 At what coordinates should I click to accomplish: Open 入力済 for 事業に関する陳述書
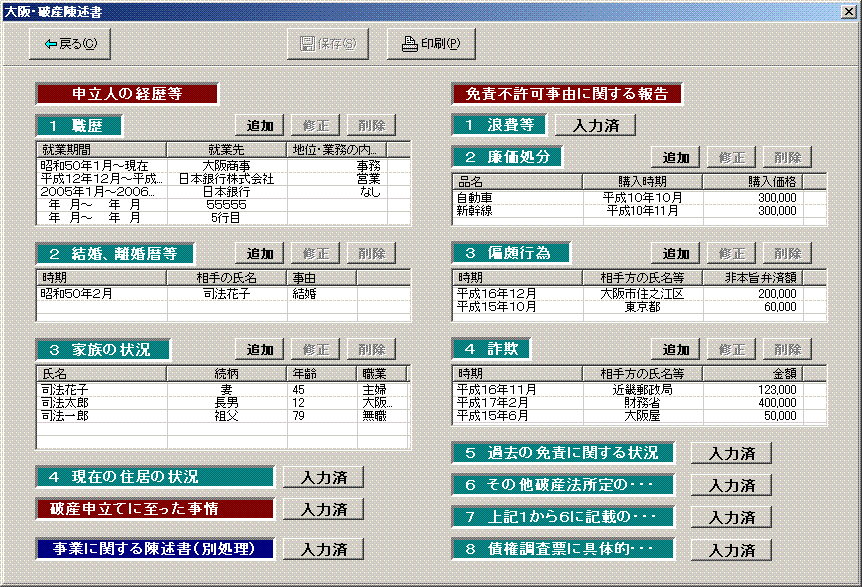[323, 550]
